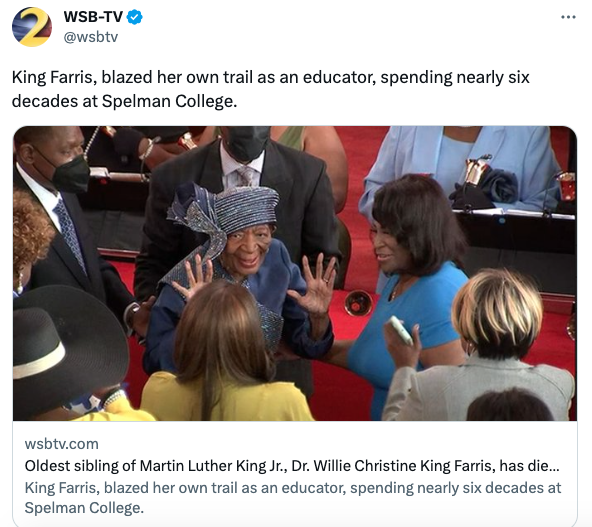Open the WSB-TV profile avatar
Screen dimensions: 592x527
[x=32, y=27]
